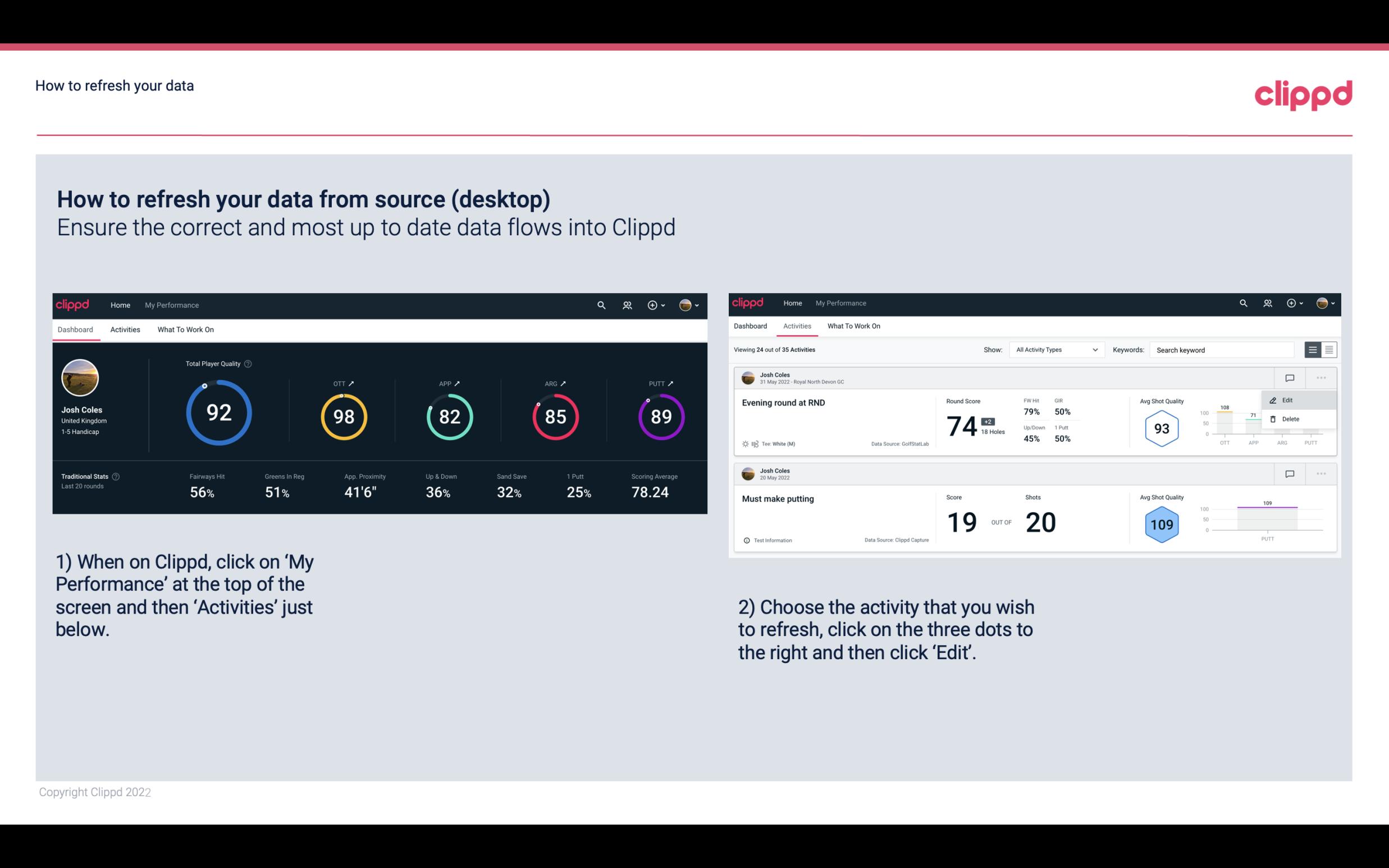Viewport: 1389px width, 868px height.
Task: Select the Dashboard tab in left panel
Action: click(x=76, y=329)
